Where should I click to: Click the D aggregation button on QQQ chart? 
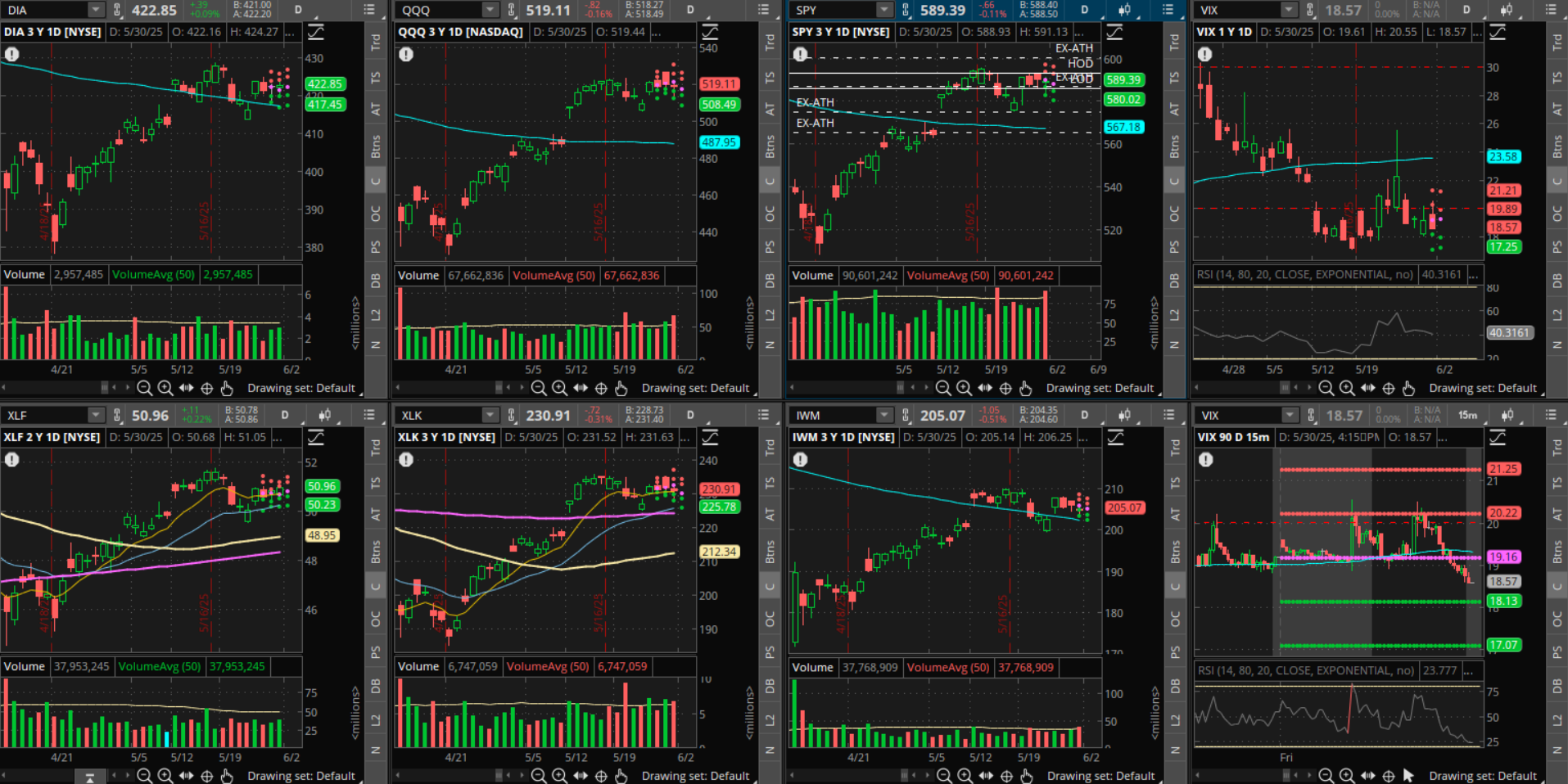point(690,10)
